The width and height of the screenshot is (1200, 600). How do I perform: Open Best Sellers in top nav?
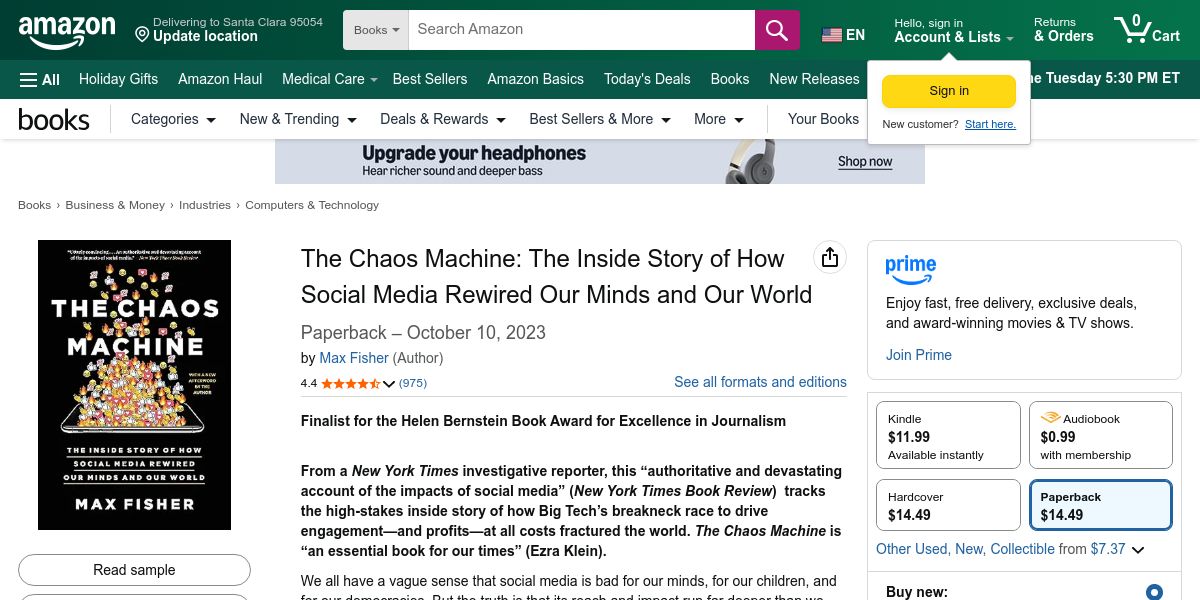click(430, 79)
